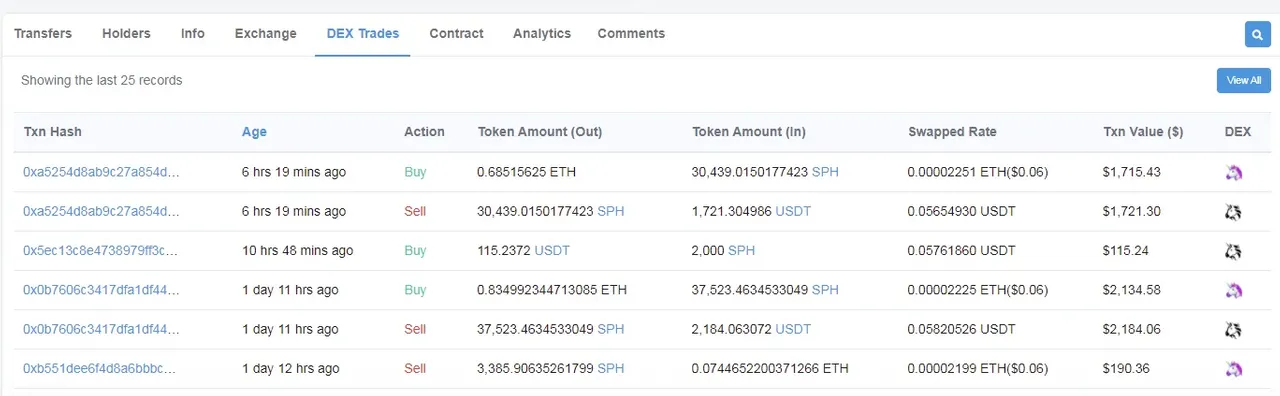Click unicorn DEX icon for the $190.36 trade
This screenshot has height=396, width=1280.
(1234, 368)
